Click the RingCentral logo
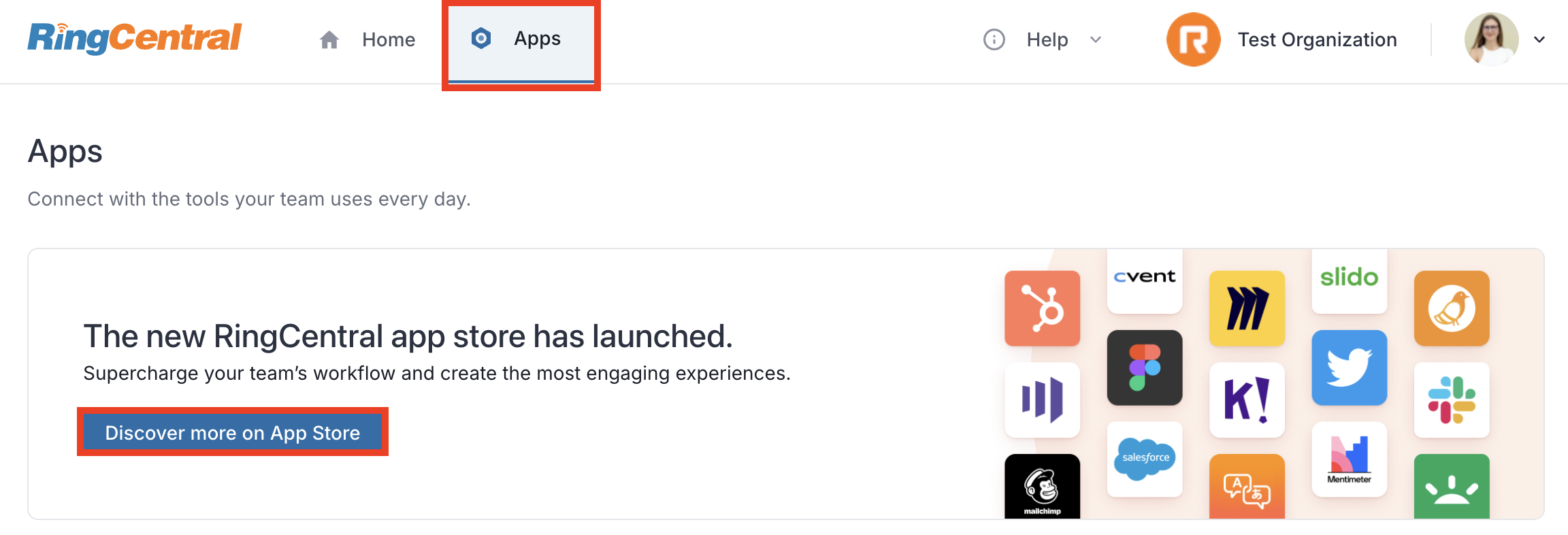Screen dimensions: 1568x535 [x=134, y=38]
